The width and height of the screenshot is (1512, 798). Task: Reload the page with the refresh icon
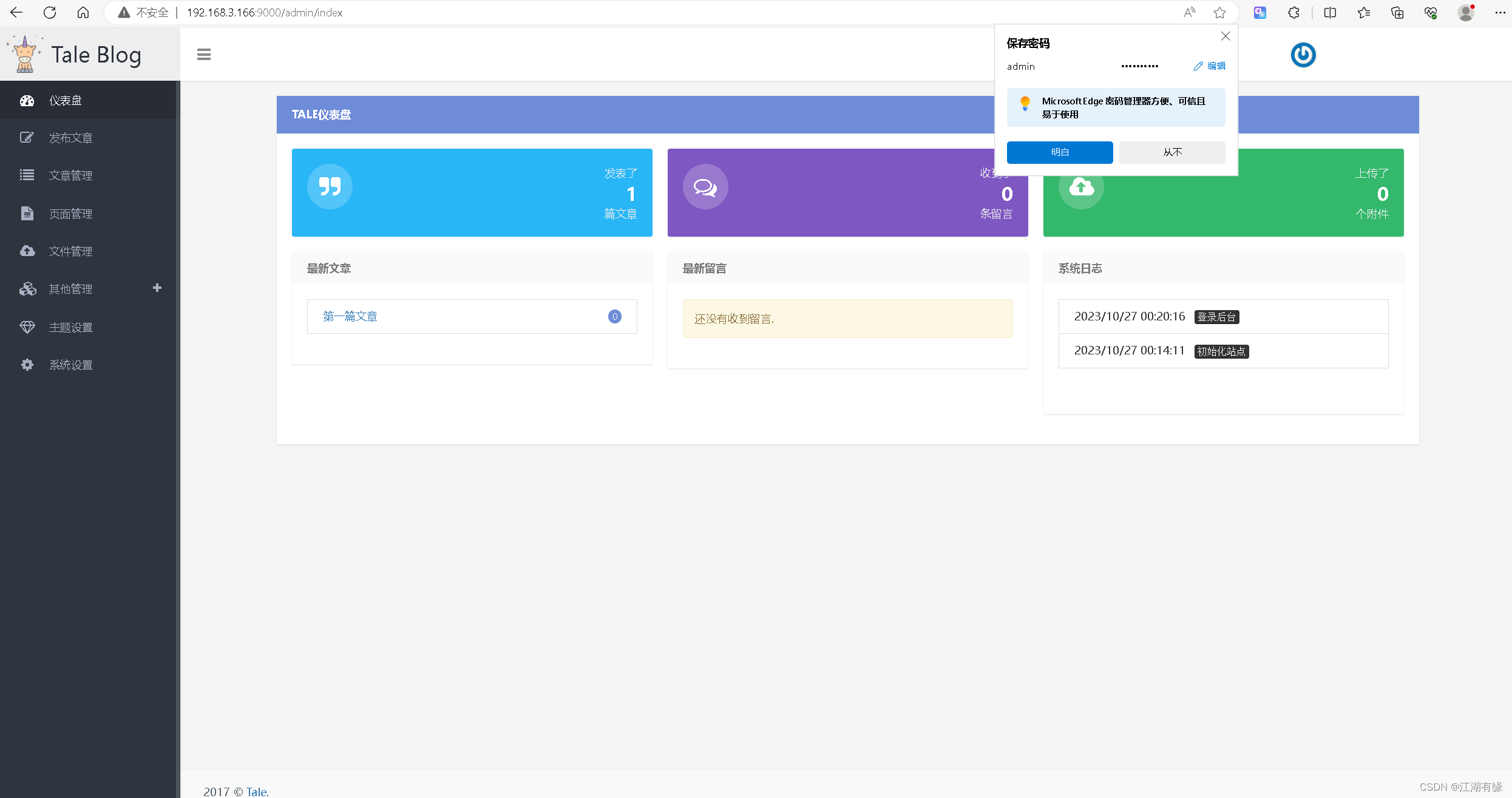(x=50, y=12)
